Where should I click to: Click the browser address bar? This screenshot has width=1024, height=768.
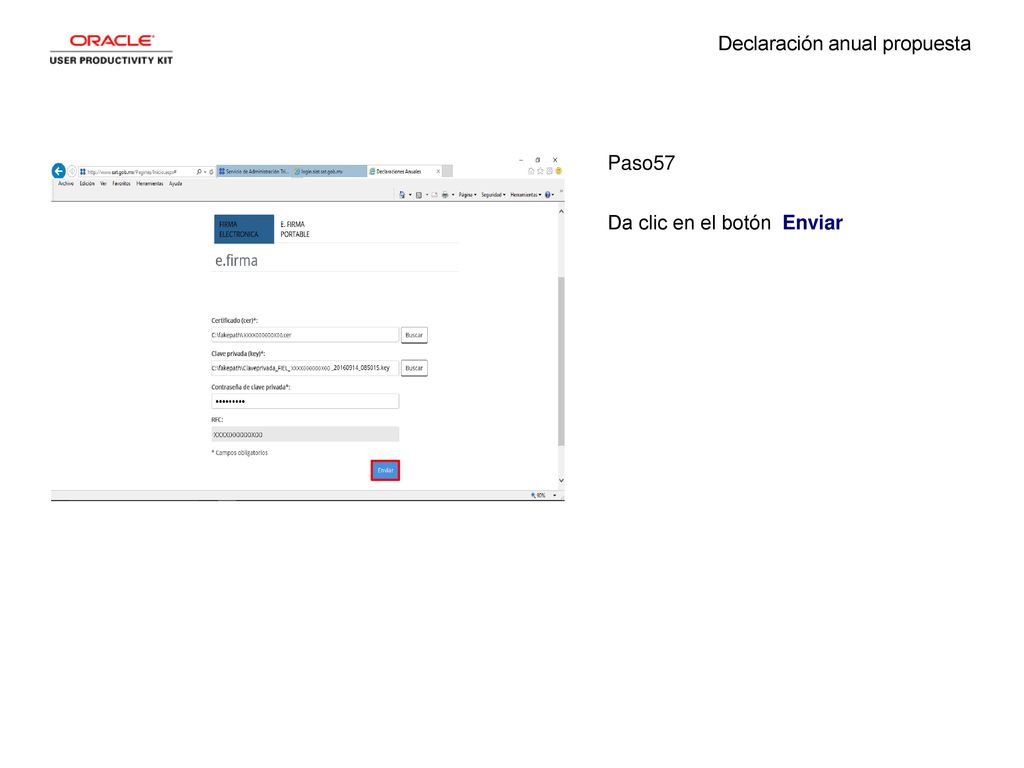(x=137, y=172)
